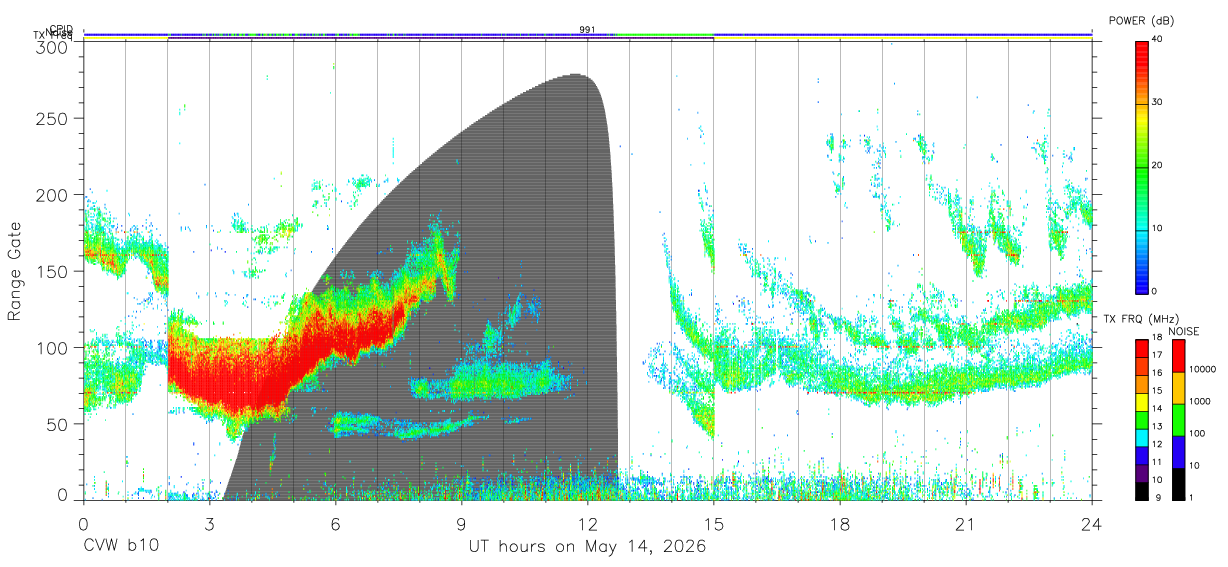Select the 20 label on power scale

coord(1158,166)
